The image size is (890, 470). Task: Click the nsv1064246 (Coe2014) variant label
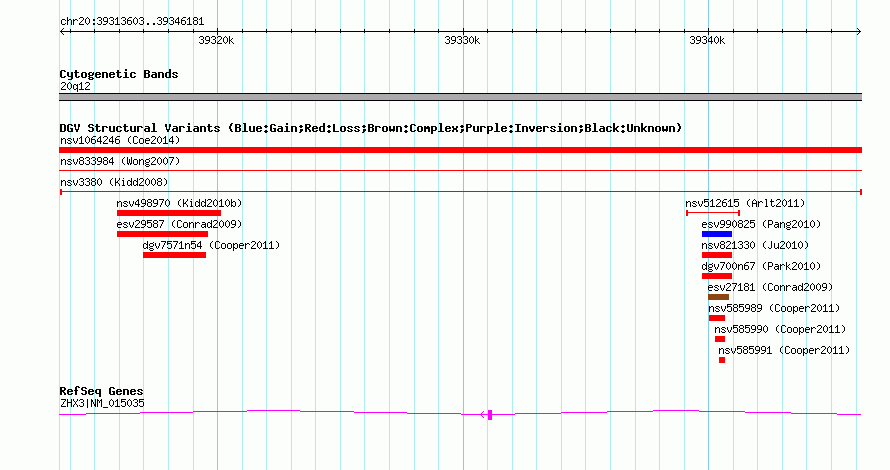tap(120, 140)
